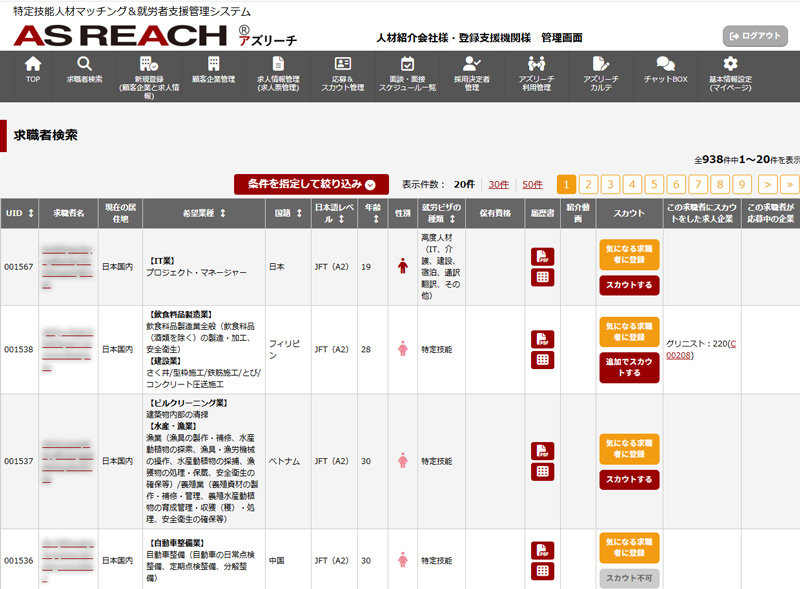Click AS REACH logo
Image resolution: width=800 pixels, height=589 pixels.
tap(120, 35)
